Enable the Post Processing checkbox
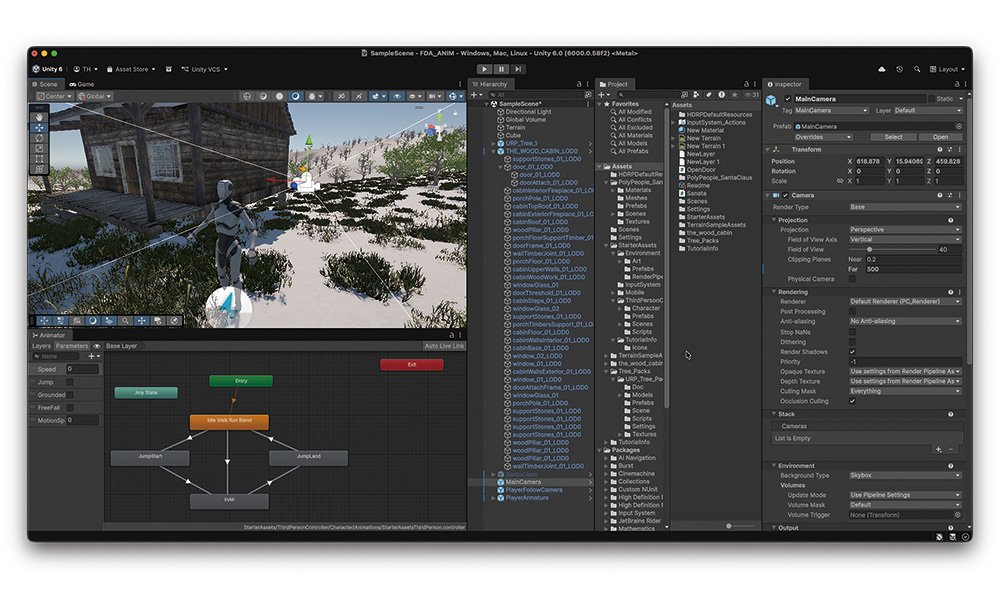The width and height of the screenshot is (1000, 606). click(x=853, y=311)
